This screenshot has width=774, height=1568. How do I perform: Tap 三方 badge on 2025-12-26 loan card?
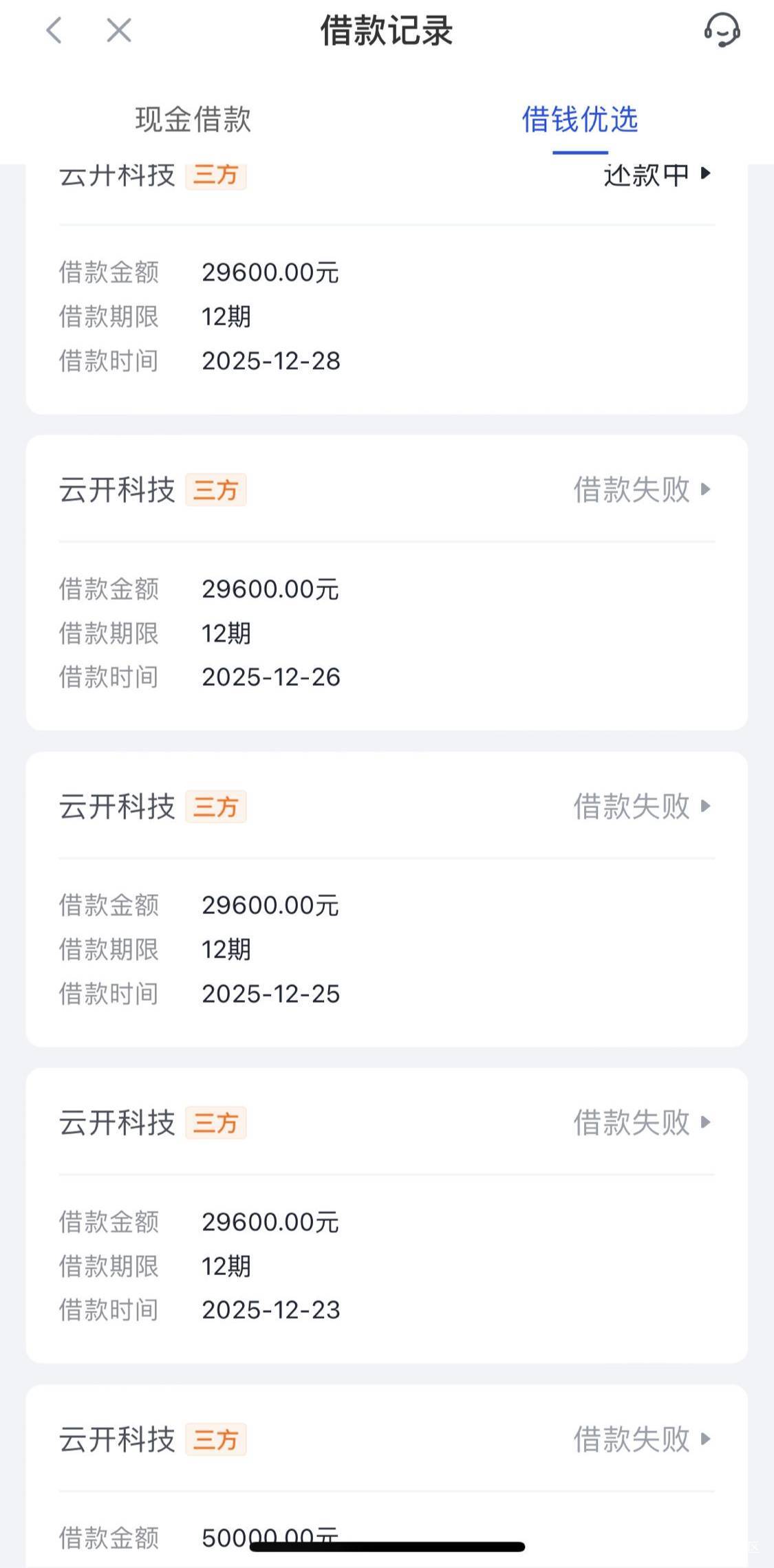[215, 490]
